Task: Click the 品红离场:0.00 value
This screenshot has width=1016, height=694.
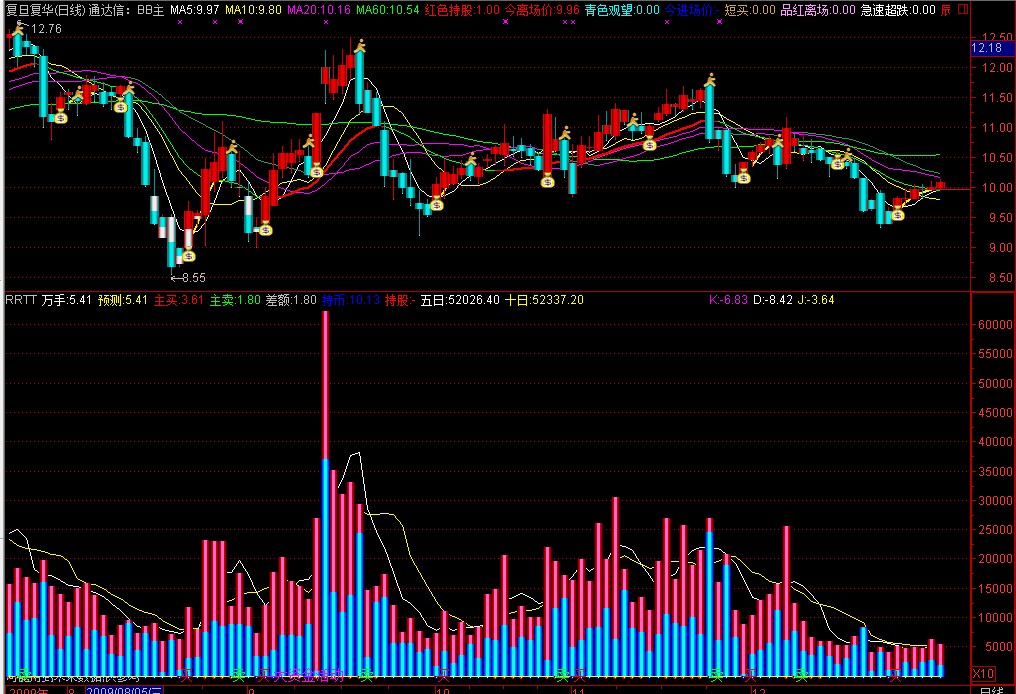Action: (x=818, y=10)
